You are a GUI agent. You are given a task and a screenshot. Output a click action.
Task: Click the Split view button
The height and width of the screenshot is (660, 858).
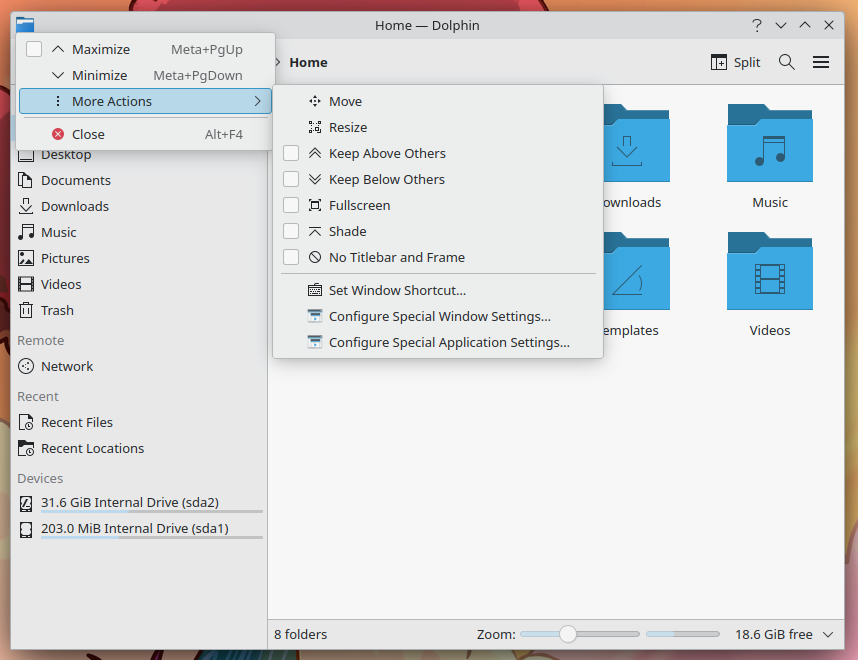coord(735,62)
